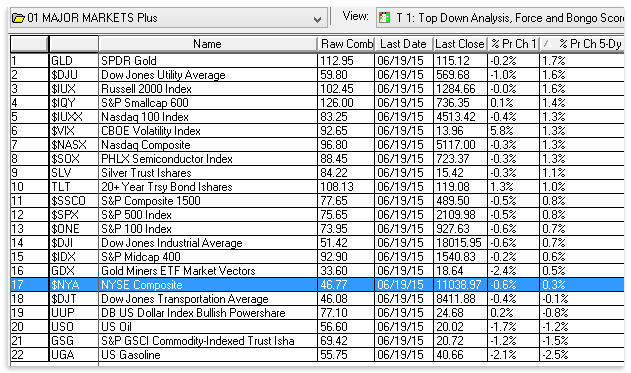Select the GSG symbol cell

[x=74, y=341]
